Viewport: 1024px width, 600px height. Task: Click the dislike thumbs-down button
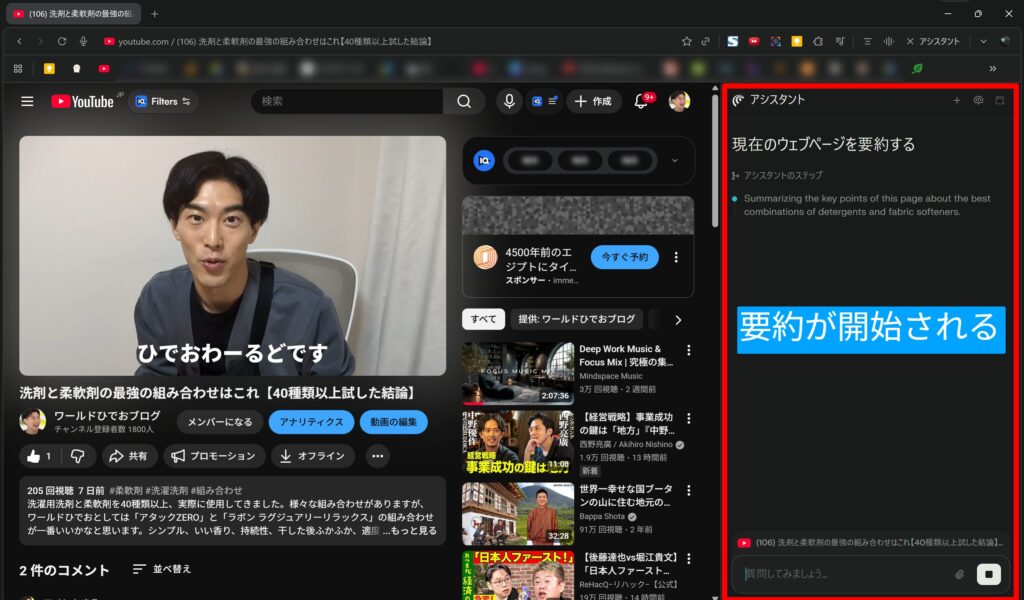(78, 456)
